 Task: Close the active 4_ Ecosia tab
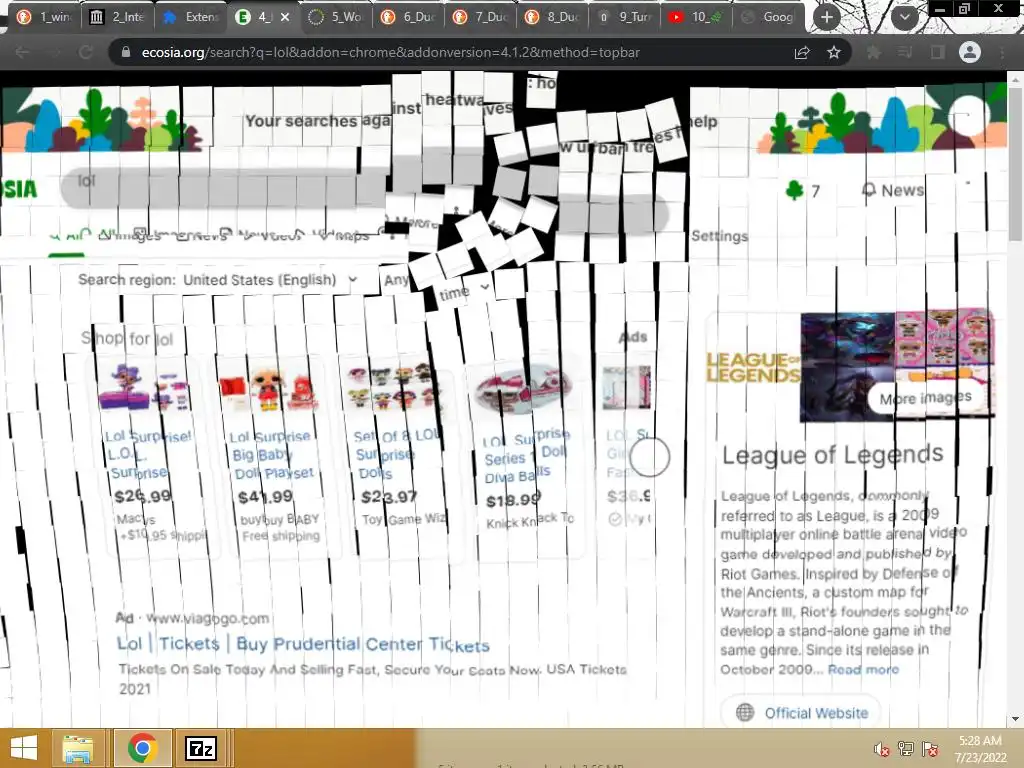point(285,17)
